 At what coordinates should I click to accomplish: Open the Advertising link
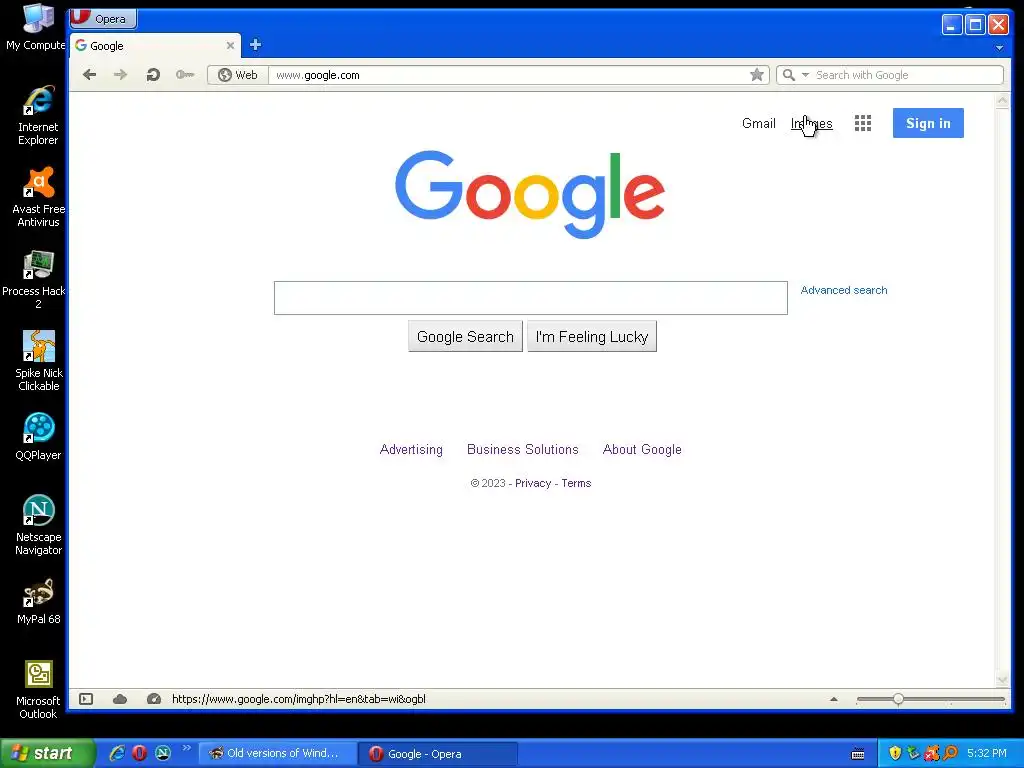[411, 449]
